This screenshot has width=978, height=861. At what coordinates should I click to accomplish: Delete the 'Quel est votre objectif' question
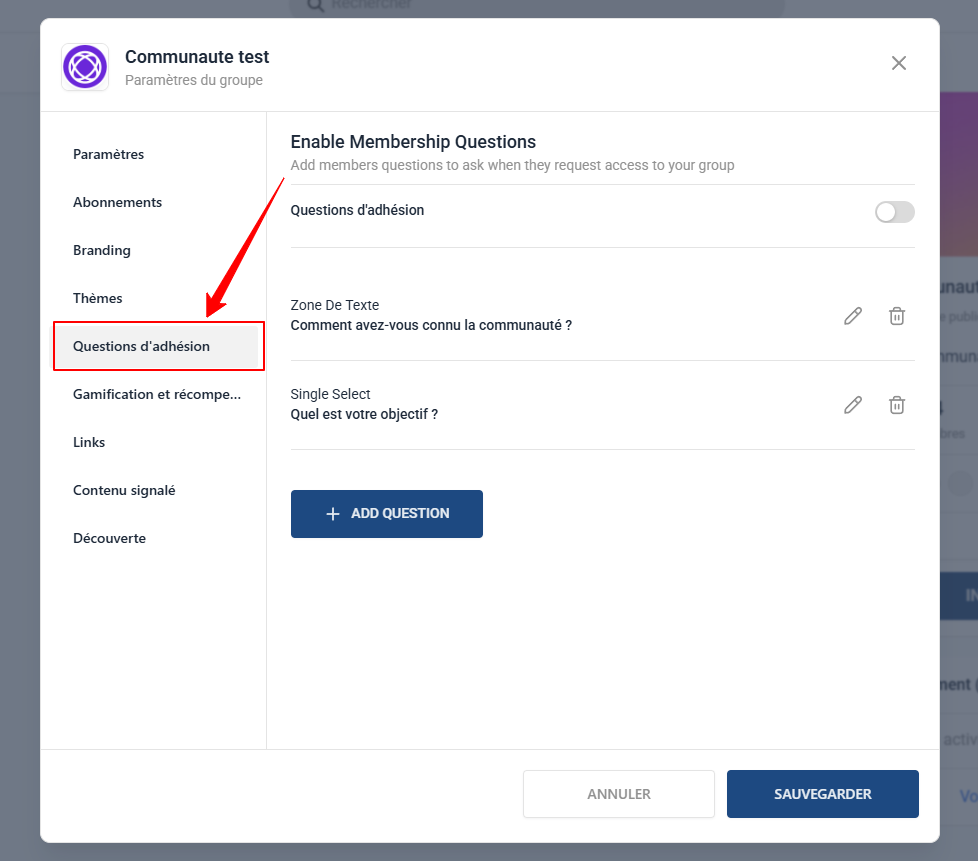click(897, 405)
